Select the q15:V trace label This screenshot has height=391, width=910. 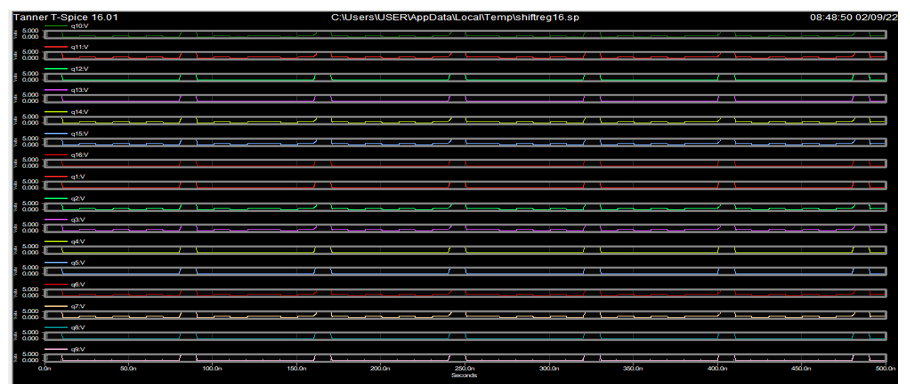click(77, 133)
